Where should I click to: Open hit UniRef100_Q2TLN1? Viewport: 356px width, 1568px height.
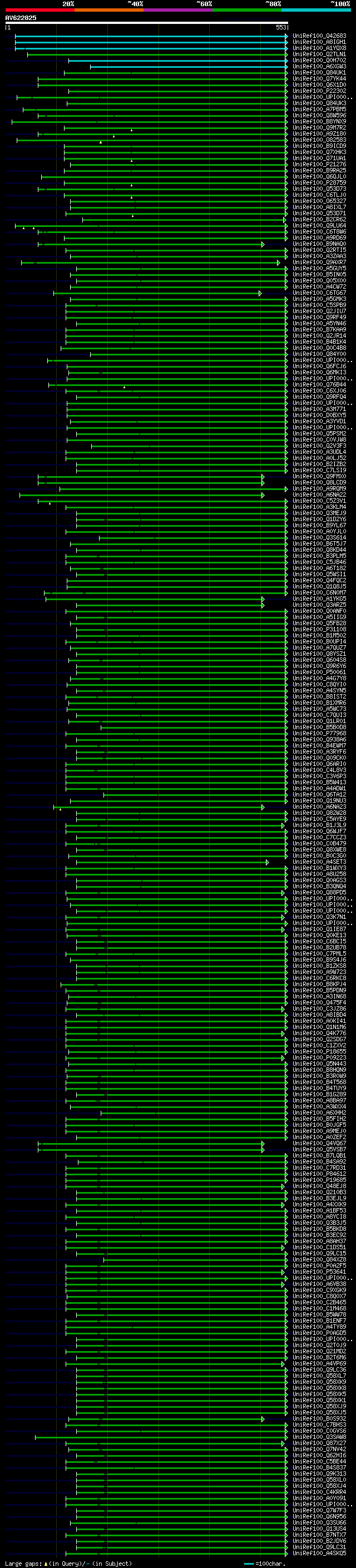[319, 54]
